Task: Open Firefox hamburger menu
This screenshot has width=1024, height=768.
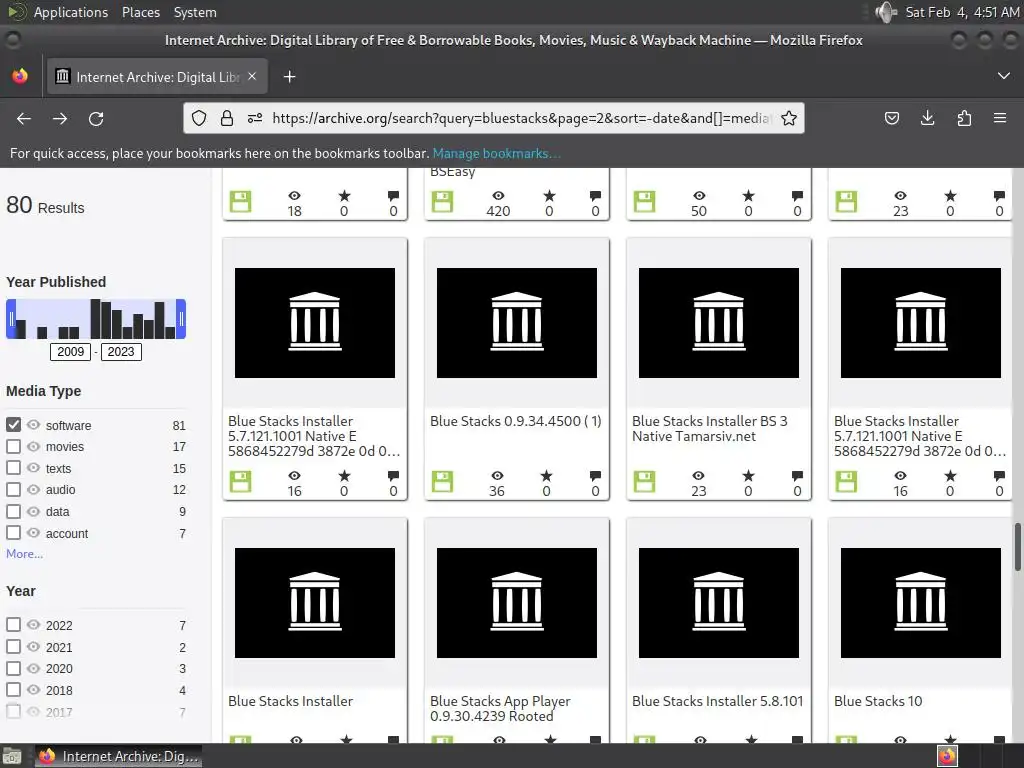Action: coord(1000,118)
